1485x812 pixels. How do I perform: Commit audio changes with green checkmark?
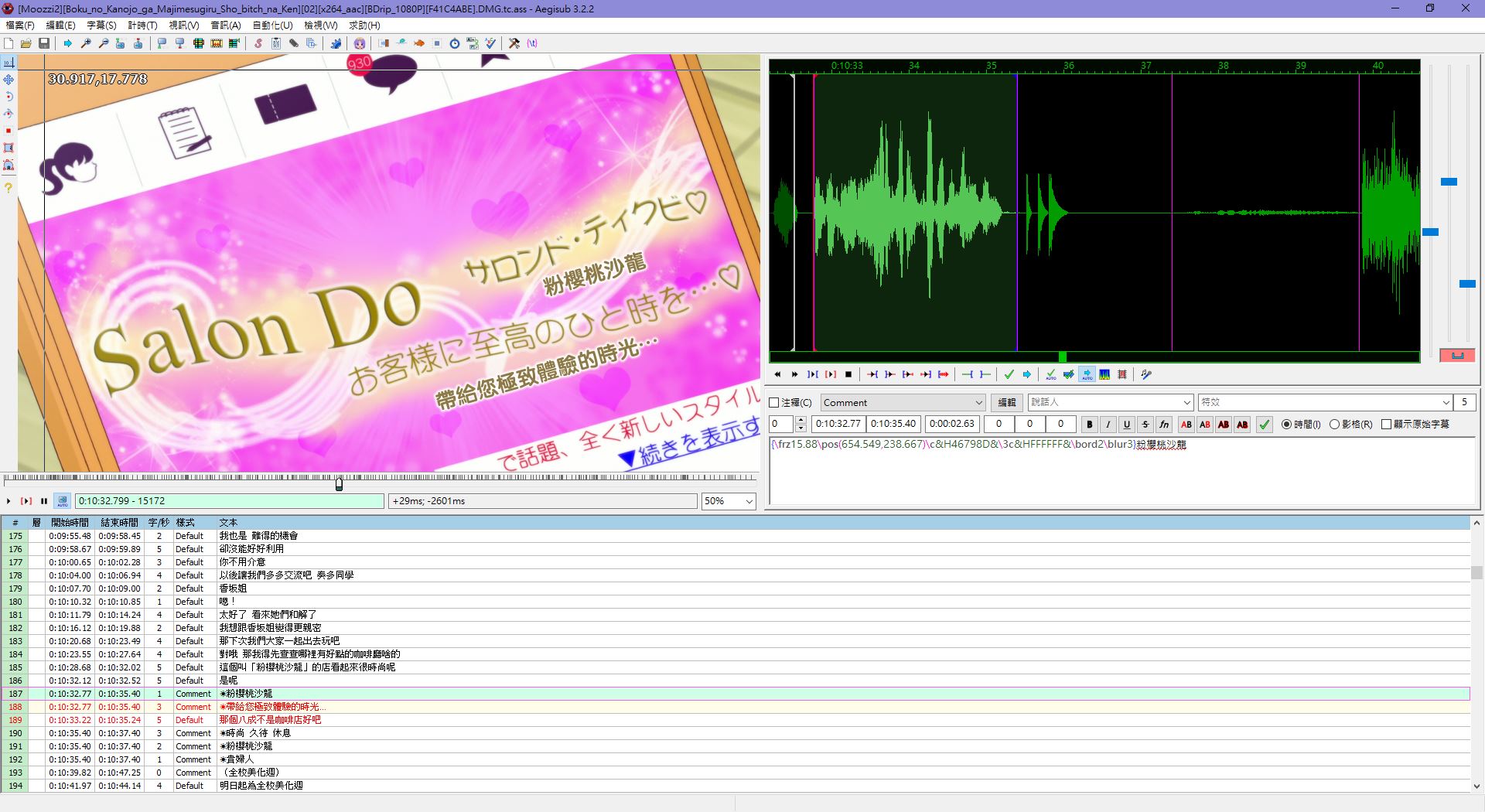[x=1009, y=374]
